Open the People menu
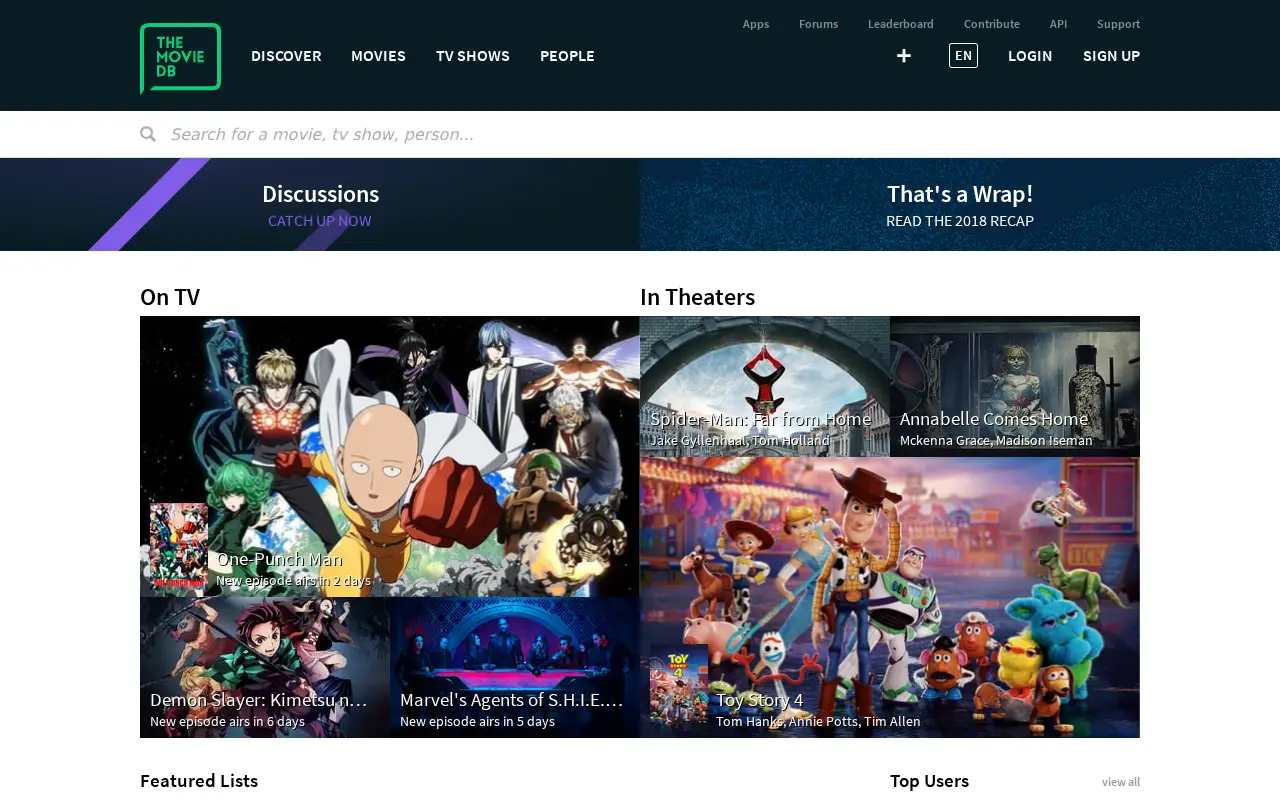 (567, 56)
